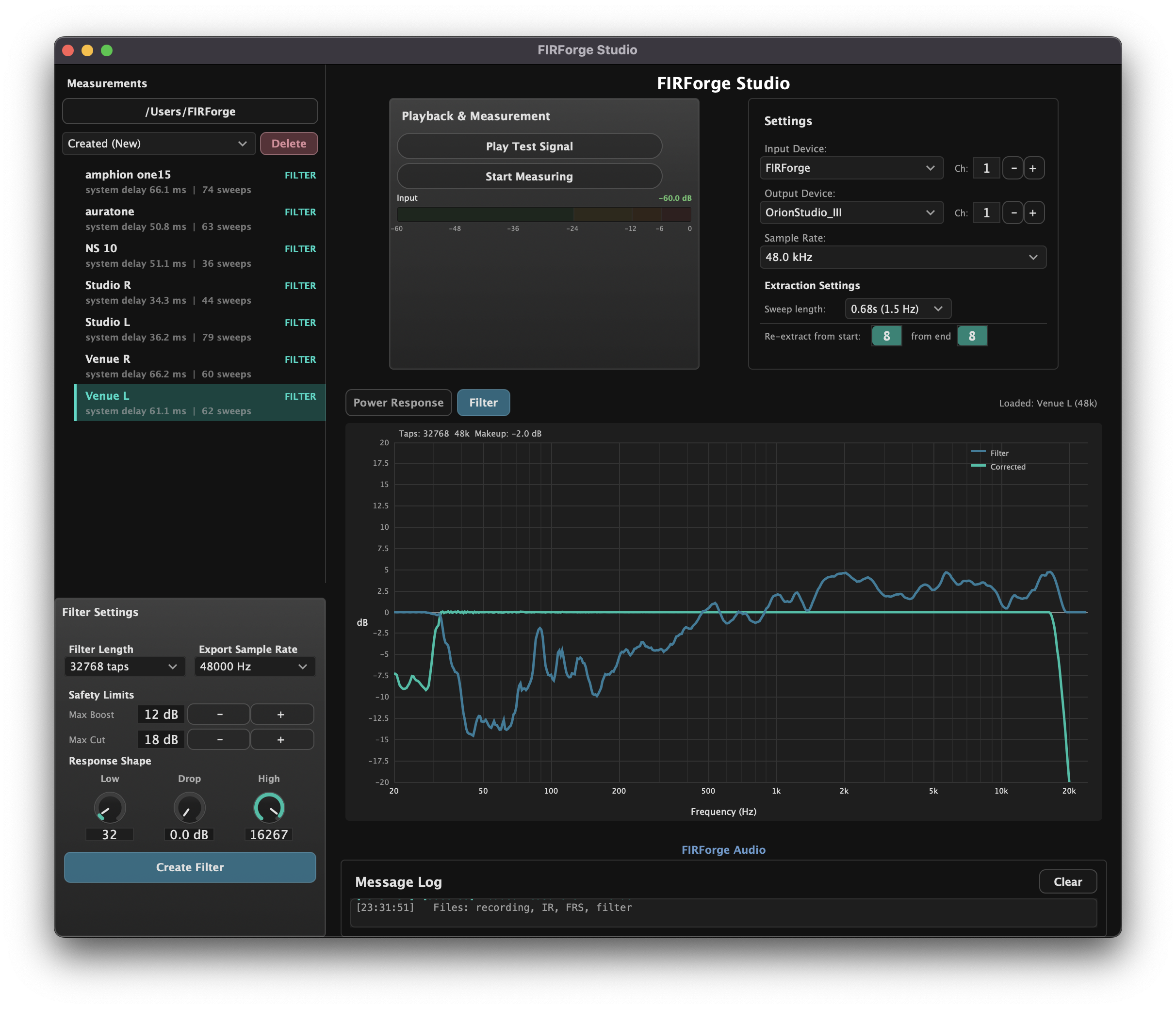Click the High value field showing 16267

[x=268, y=835]
